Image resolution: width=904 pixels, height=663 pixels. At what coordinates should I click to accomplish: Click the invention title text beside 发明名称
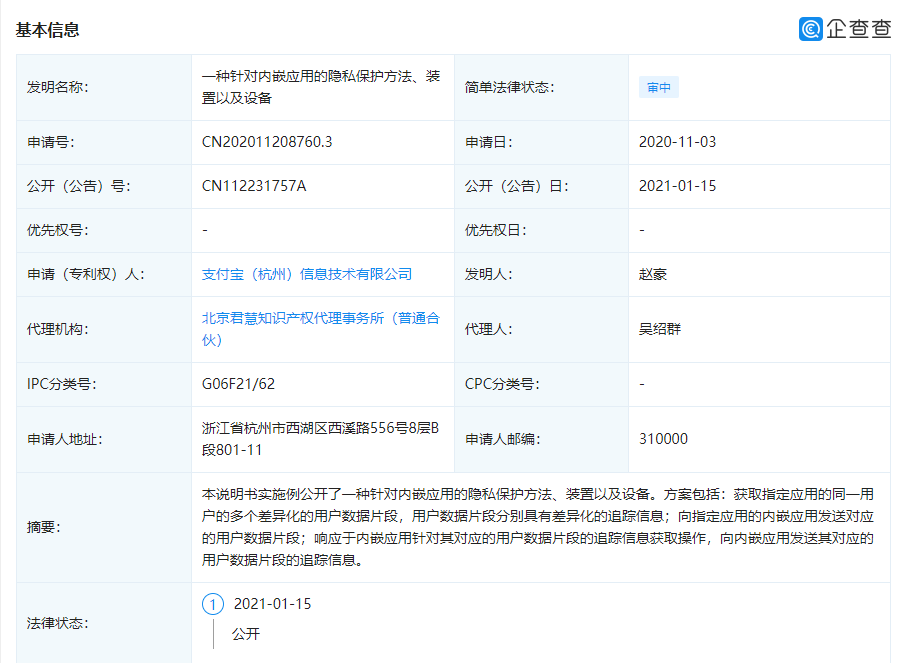320,87
